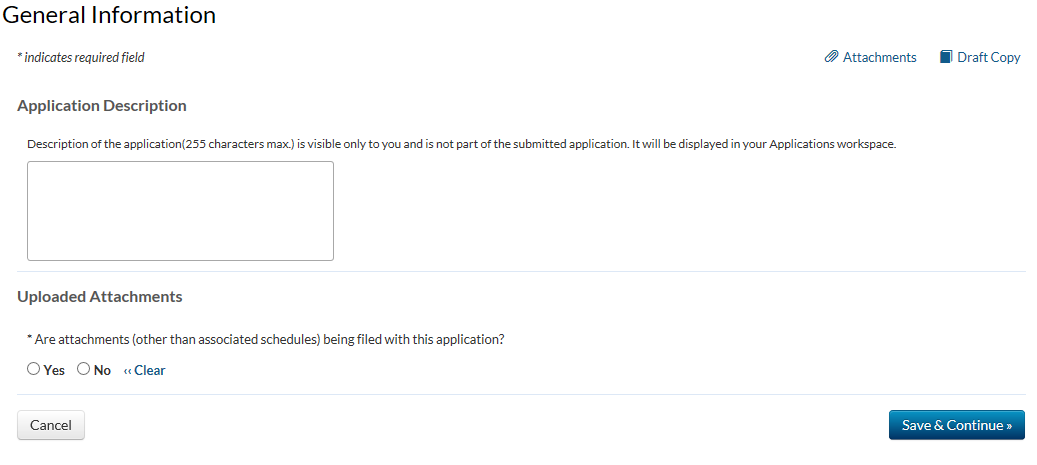
Task: Clear the attachments radio selection
Action: tap(149, 370)
